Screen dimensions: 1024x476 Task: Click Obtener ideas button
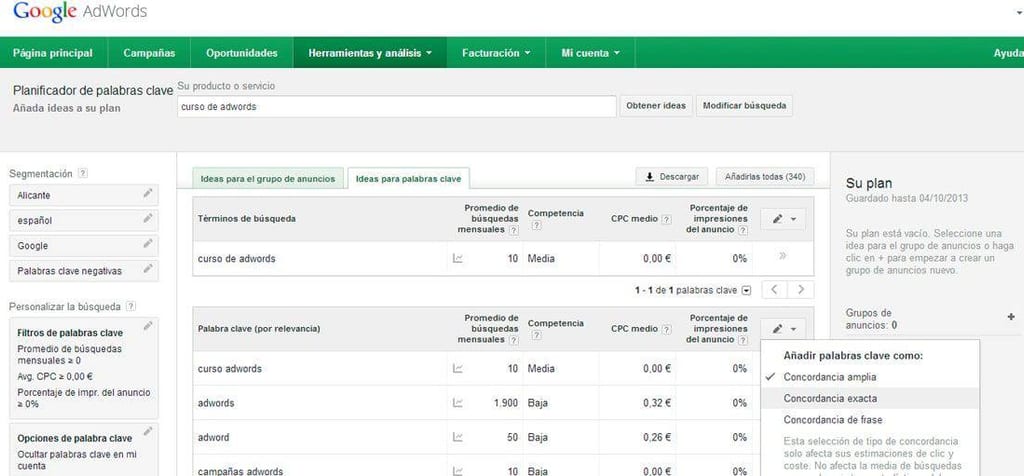[656, 106]
